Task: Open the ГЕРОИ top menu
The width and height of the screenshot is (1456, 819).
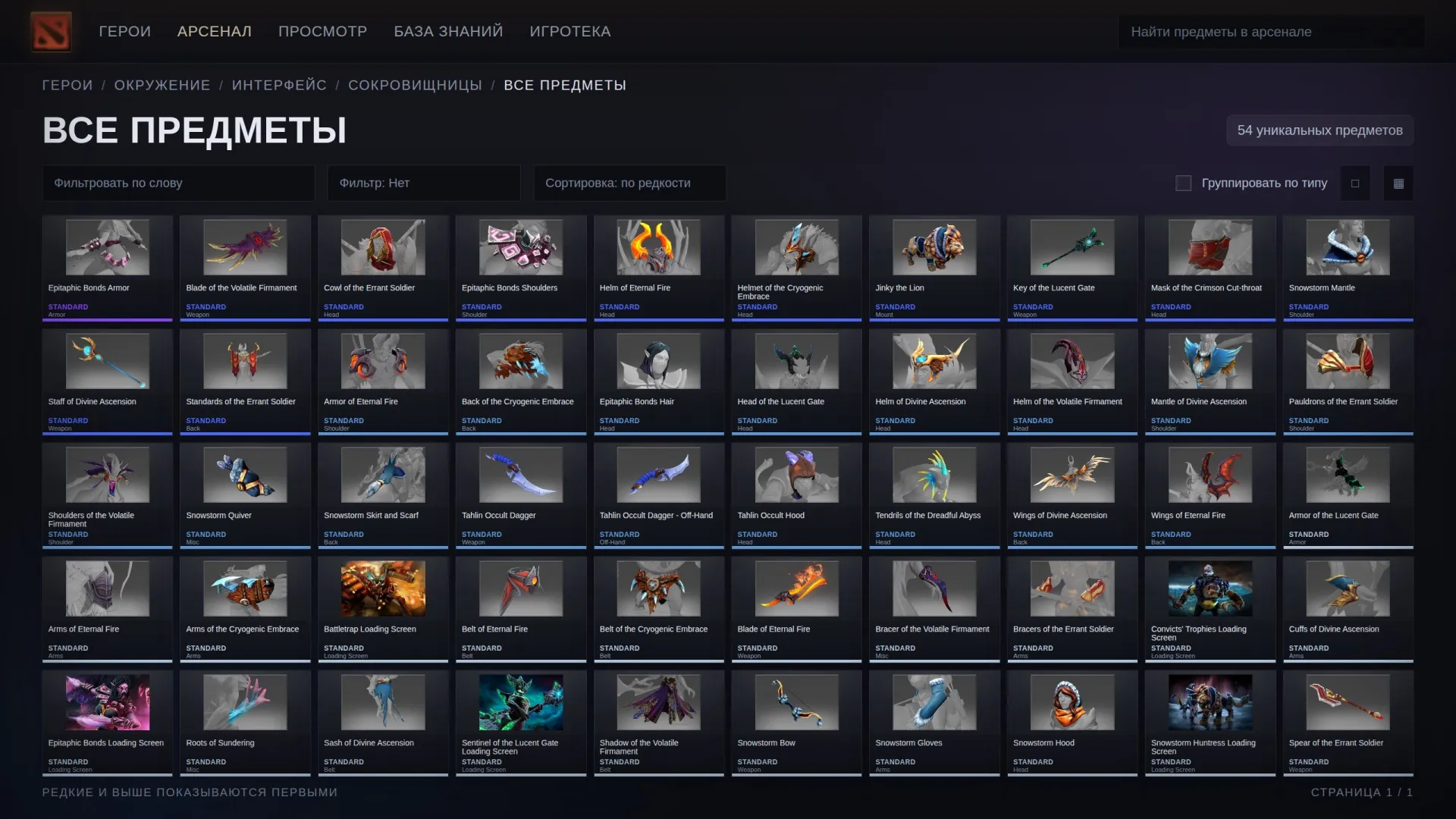Action: pyautogui.click(x=124, y=31)
